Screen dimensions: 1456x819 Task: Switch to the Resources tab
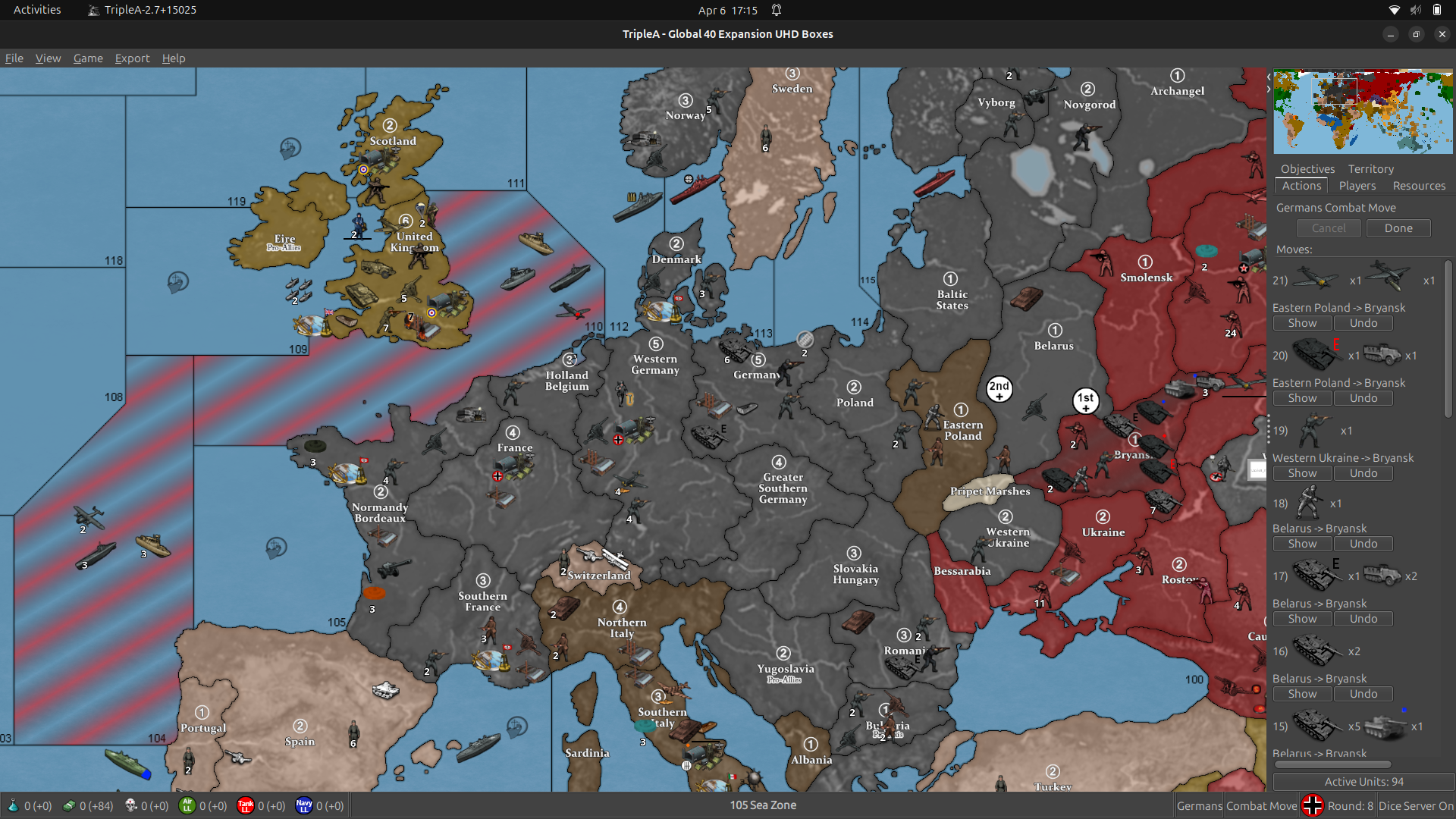[x=1418, y=186]
